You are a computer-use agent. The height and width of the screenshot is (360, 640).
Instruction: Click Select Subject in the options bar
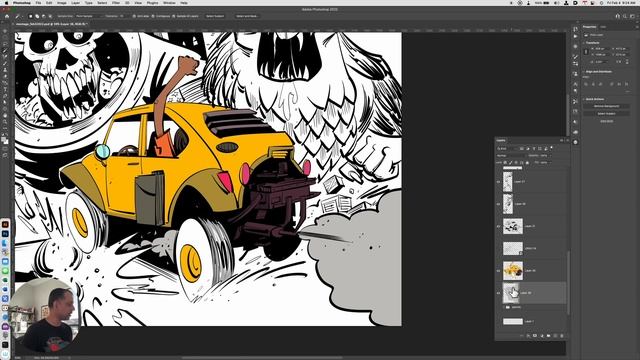click(x=215, y=16)
